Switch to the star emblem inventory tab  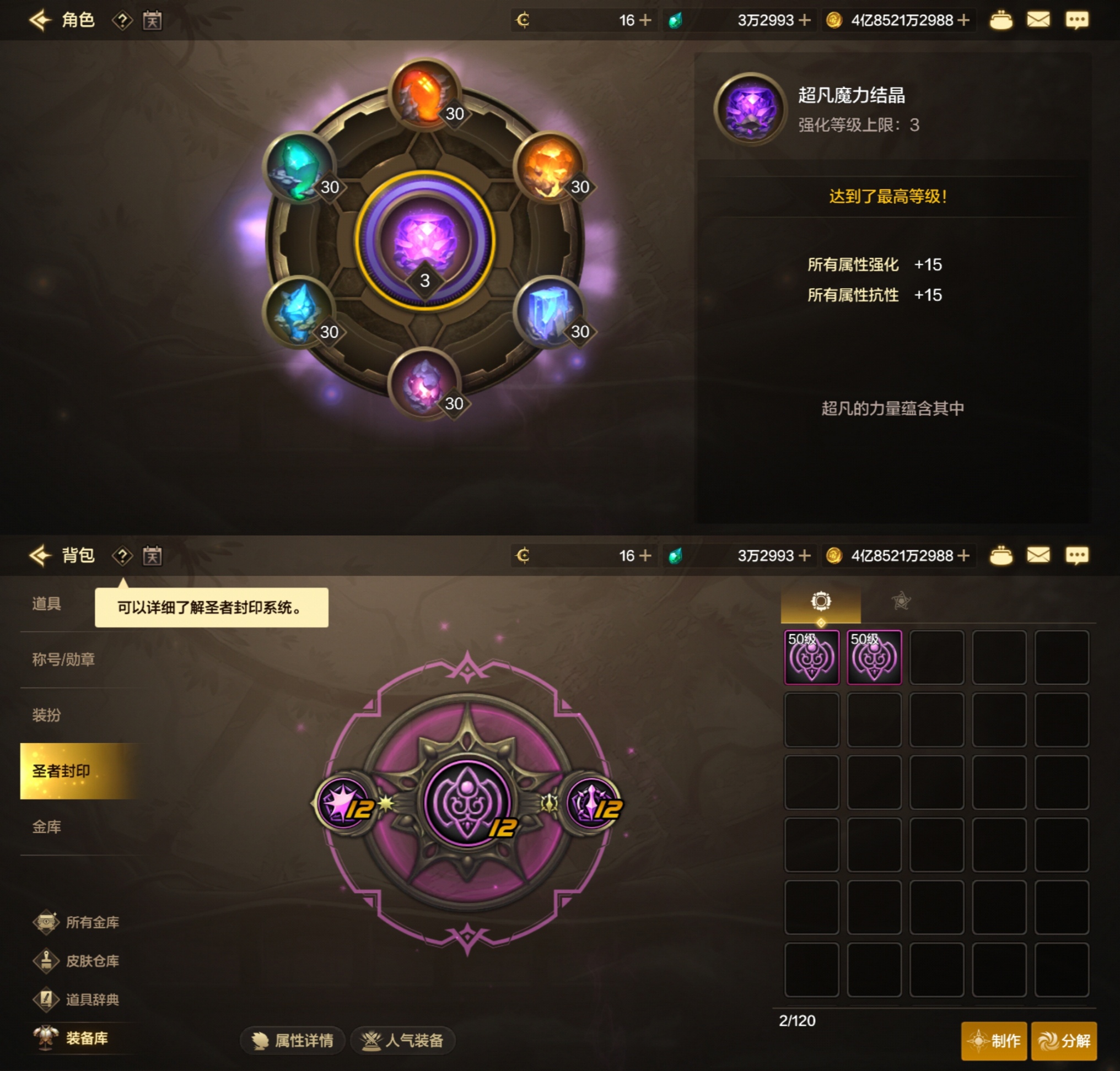pos(901,601)
